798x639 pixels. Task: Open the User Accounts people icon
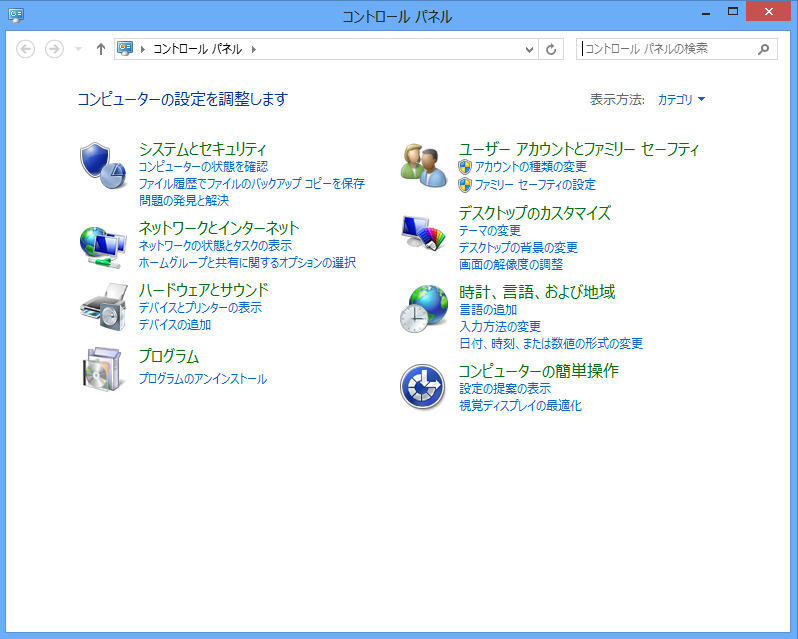pyautogui.click(x=424, y=165)
